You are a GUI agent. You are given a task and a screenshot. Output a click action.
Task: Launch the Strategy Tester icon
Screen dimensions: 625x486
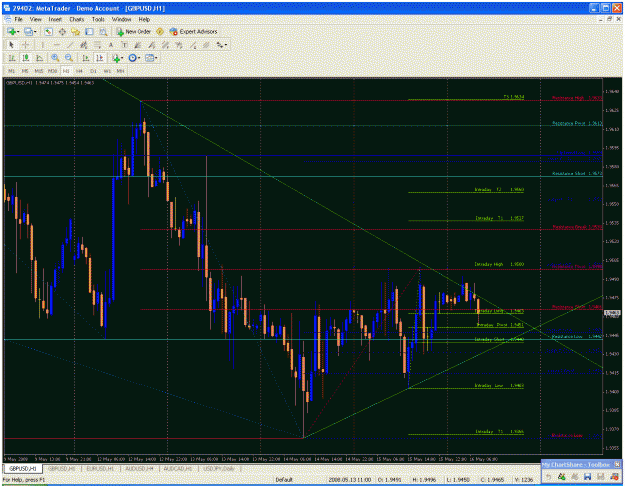[x=103, y=31]
